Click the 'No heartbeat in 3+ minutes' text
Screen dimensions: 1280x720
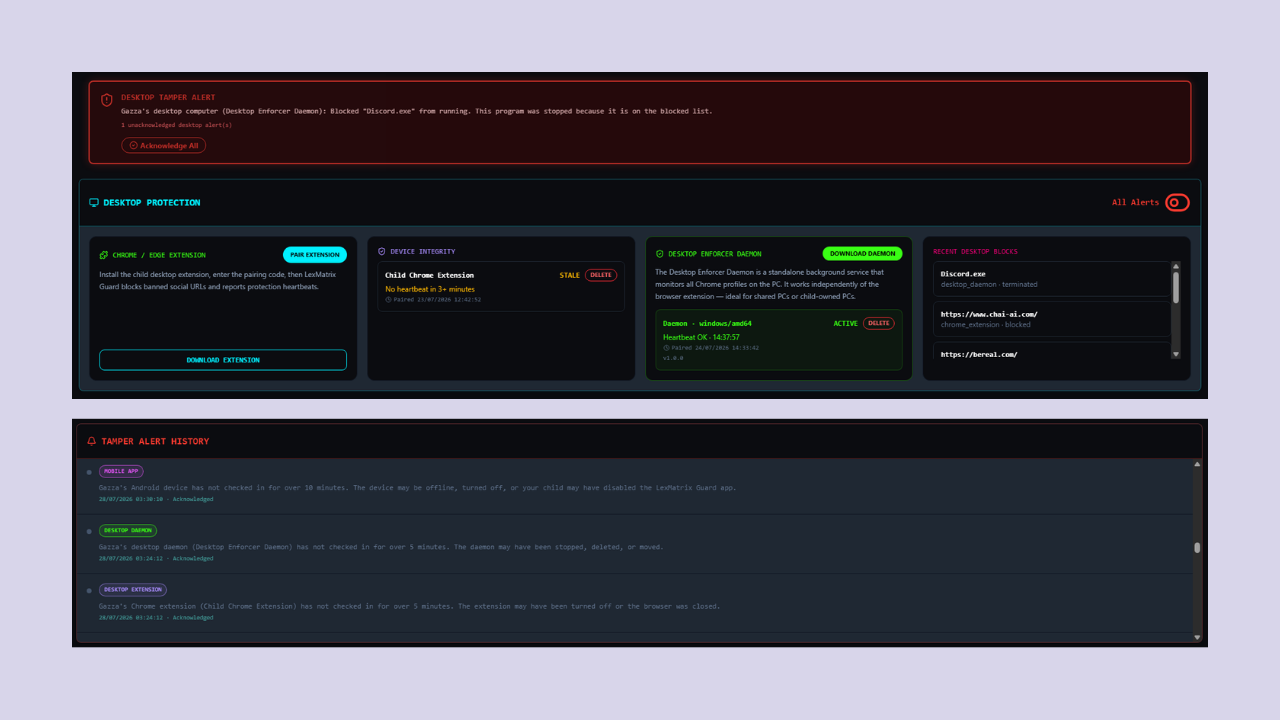coord(430,289)
